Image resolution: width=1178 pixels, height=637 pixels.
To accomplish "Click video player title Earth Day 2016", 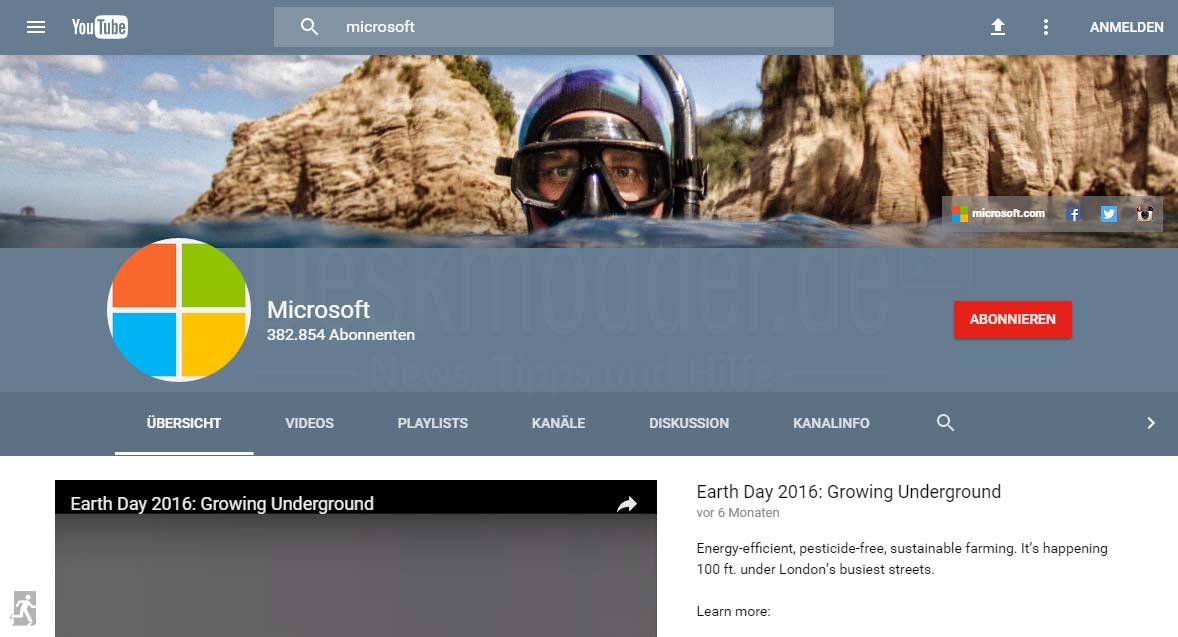I will 222,503.
